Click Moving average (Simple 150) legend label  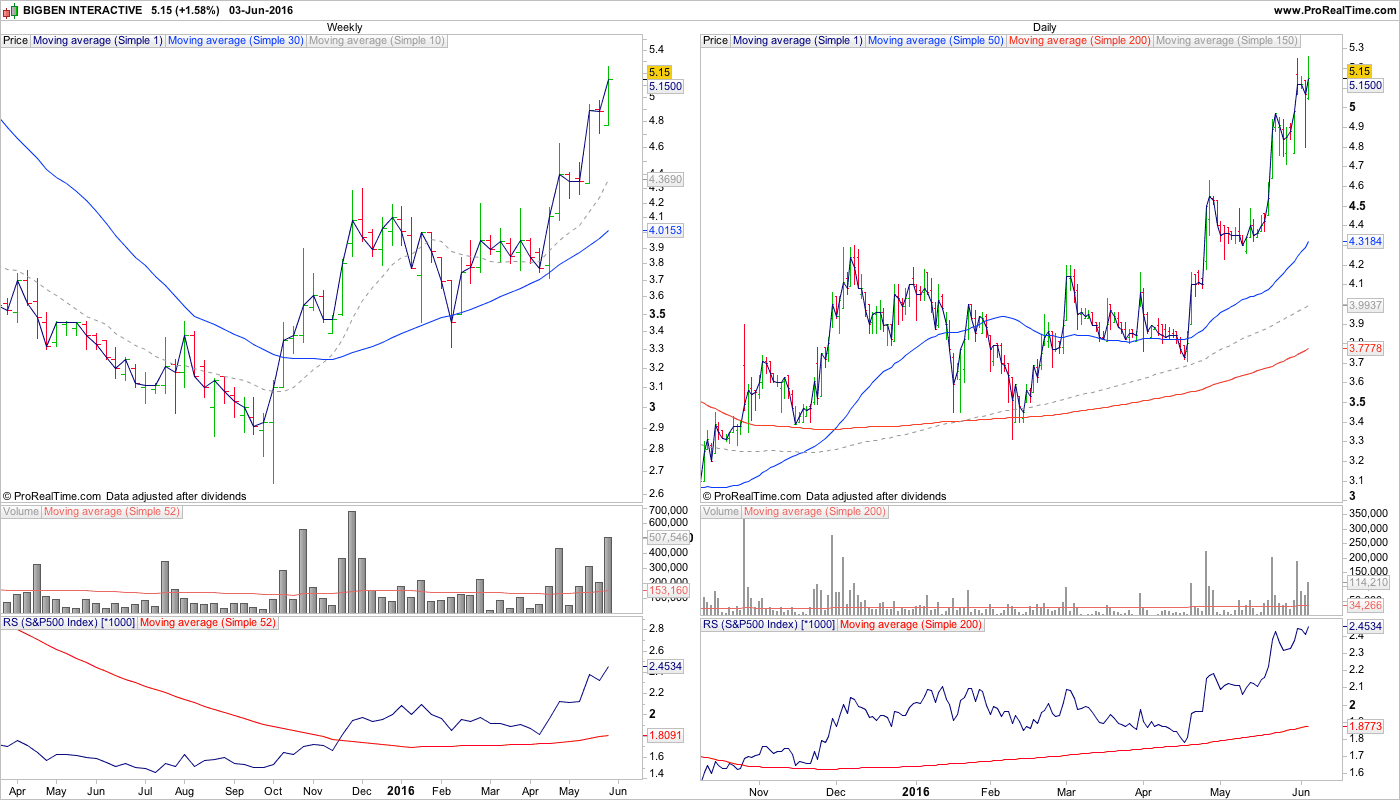(1227, 41)
